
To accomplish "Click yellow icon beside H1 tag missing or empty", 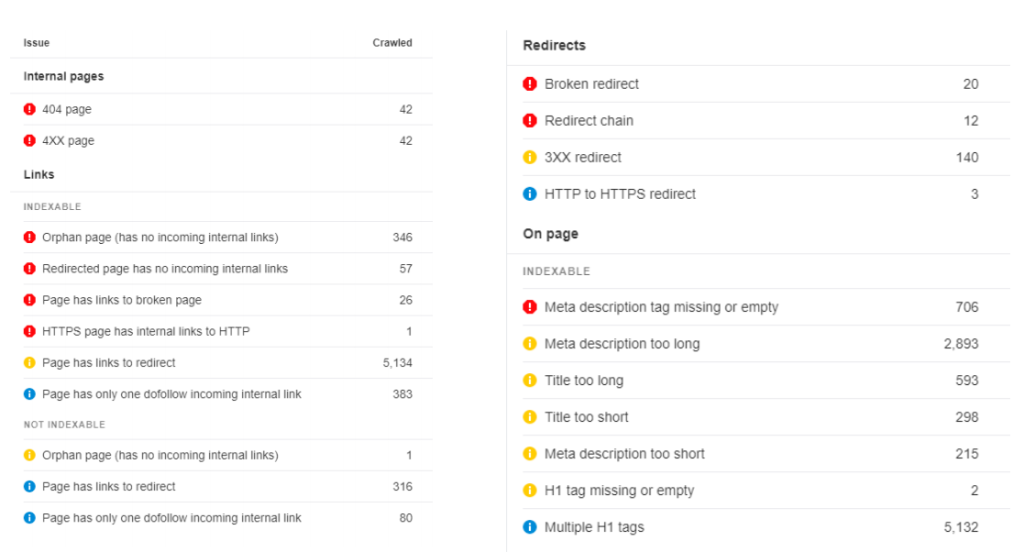I will (530, 490).
